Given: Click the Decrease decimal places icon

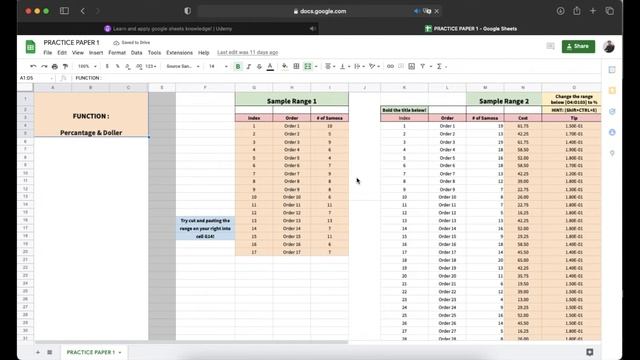Looking at the screenshot, I should (x=128, y=66).
